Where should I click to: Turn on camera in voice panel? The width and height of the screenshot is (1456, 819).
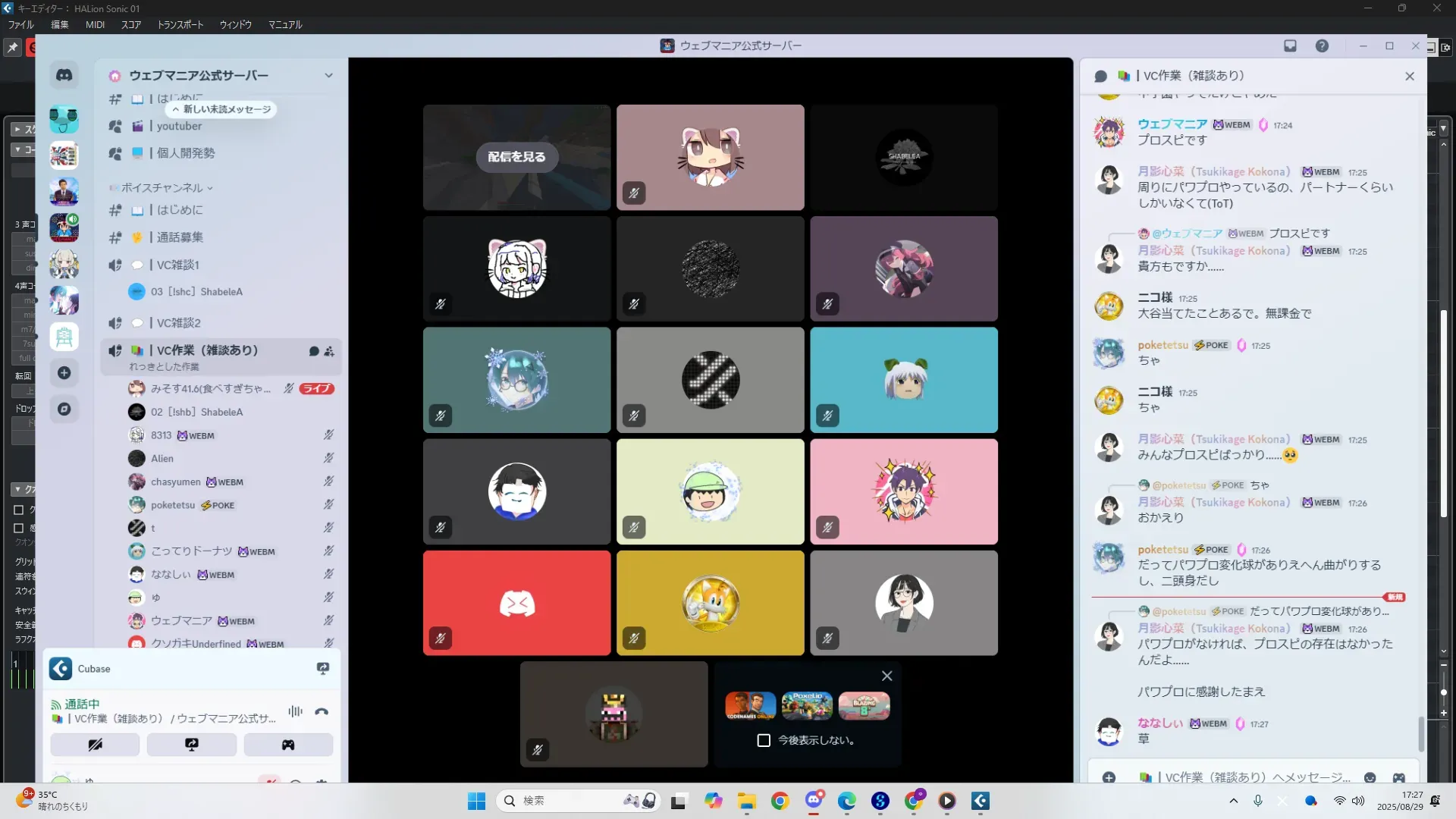point(95,745)
